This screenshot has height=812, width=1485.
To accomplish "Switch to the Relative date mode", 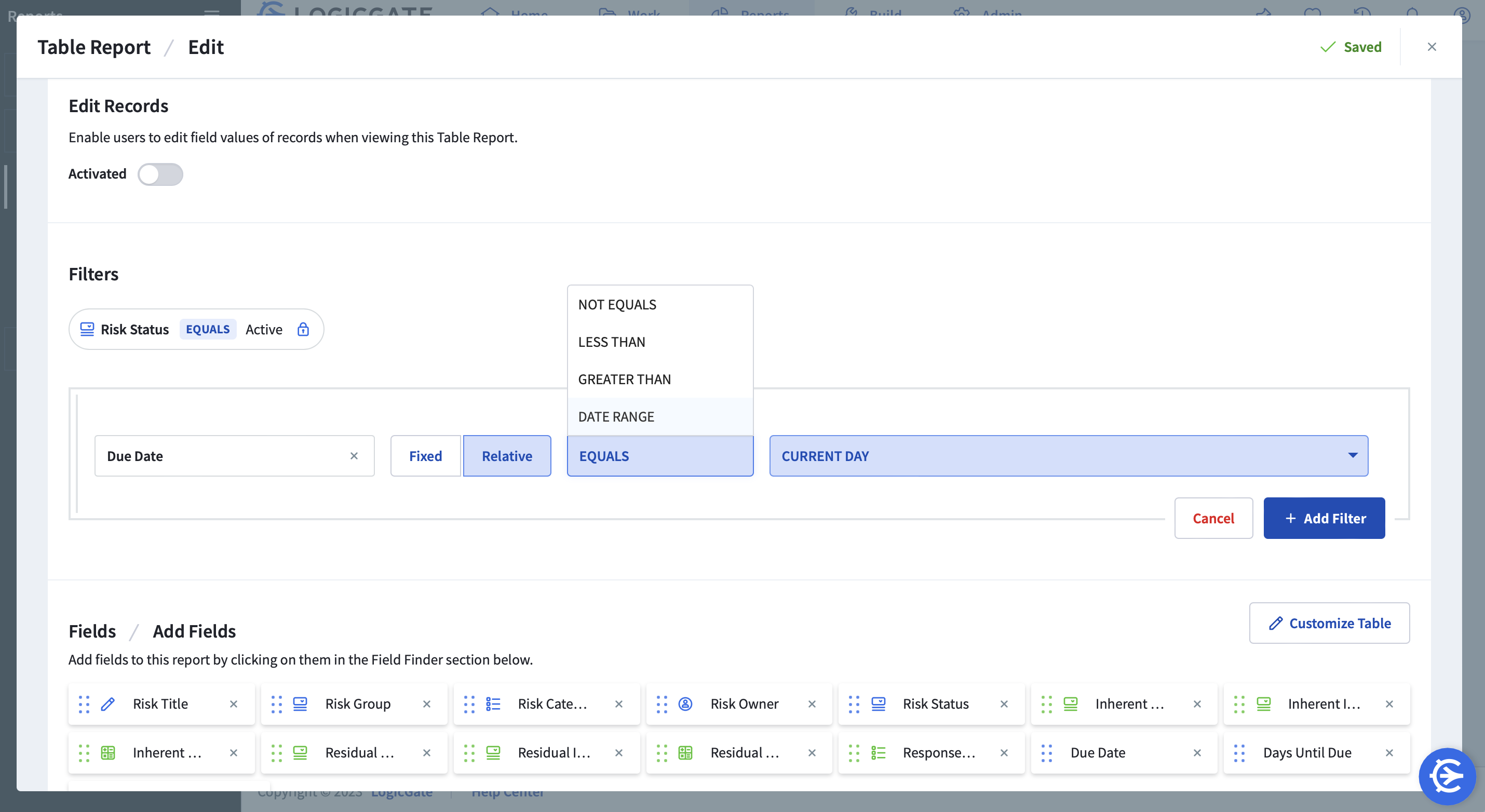I will tap(507, 456).
